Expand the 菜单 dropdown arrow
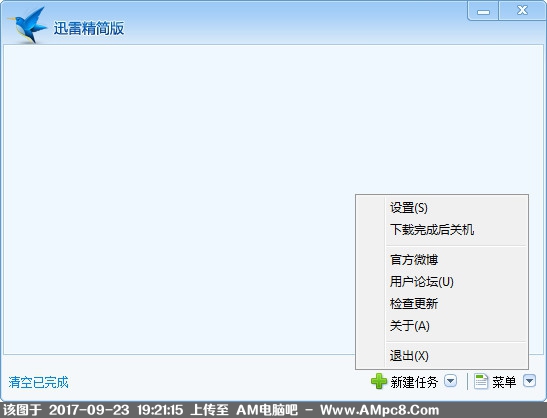This screenshot has width=547, height=418. [x=529, y=381]
